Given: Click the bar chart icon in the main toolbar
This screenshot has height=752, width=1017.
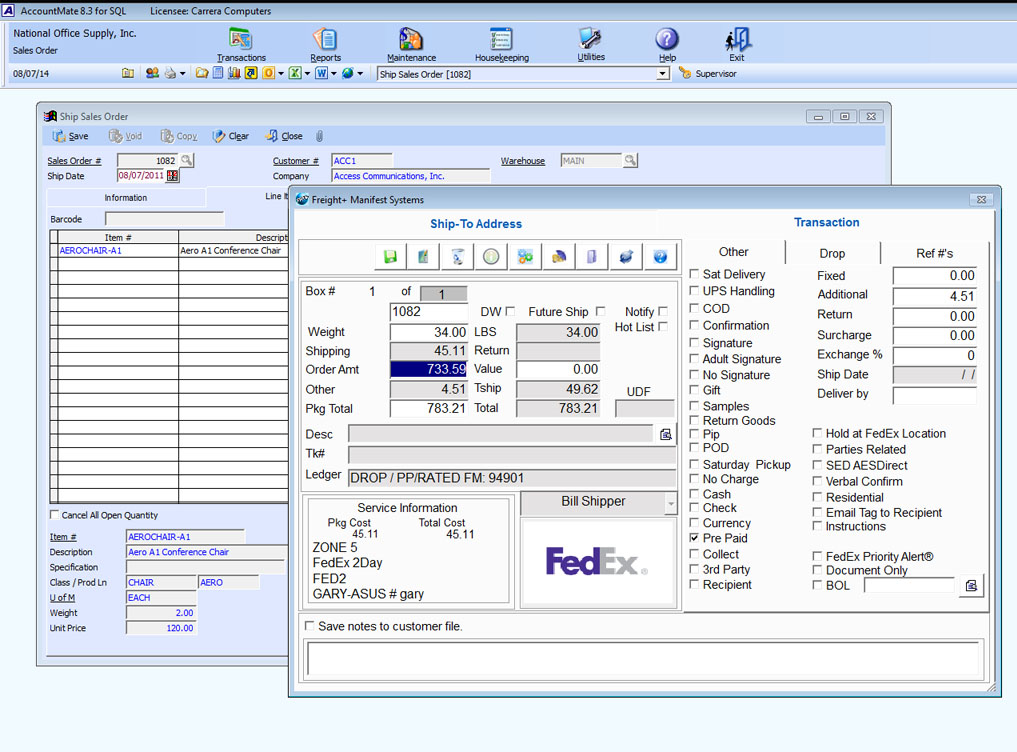Looking at the screenshot, I should [x=233, y=73].
